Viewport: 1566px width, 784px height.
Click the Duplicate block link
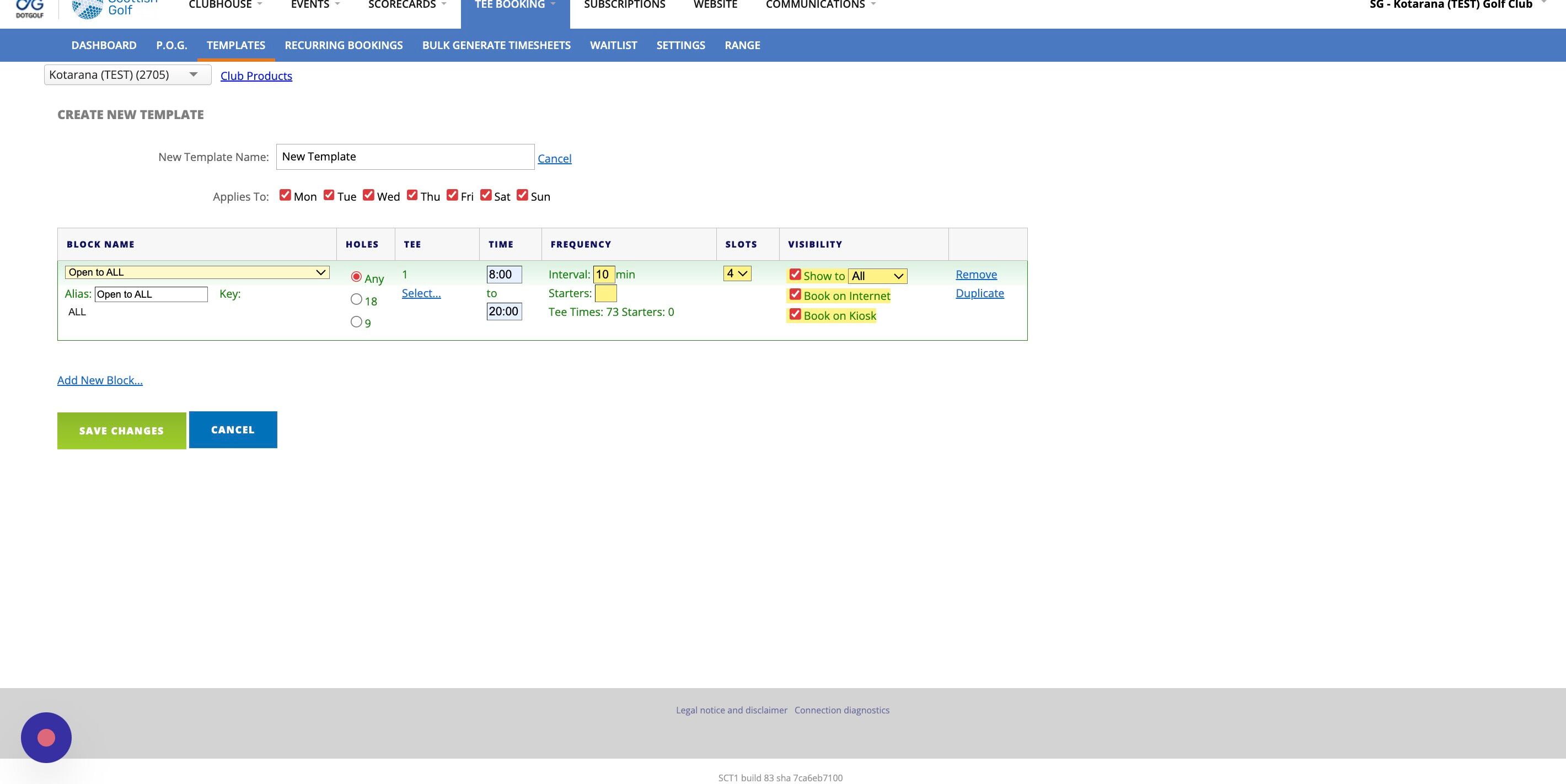[x=979, y=293]
